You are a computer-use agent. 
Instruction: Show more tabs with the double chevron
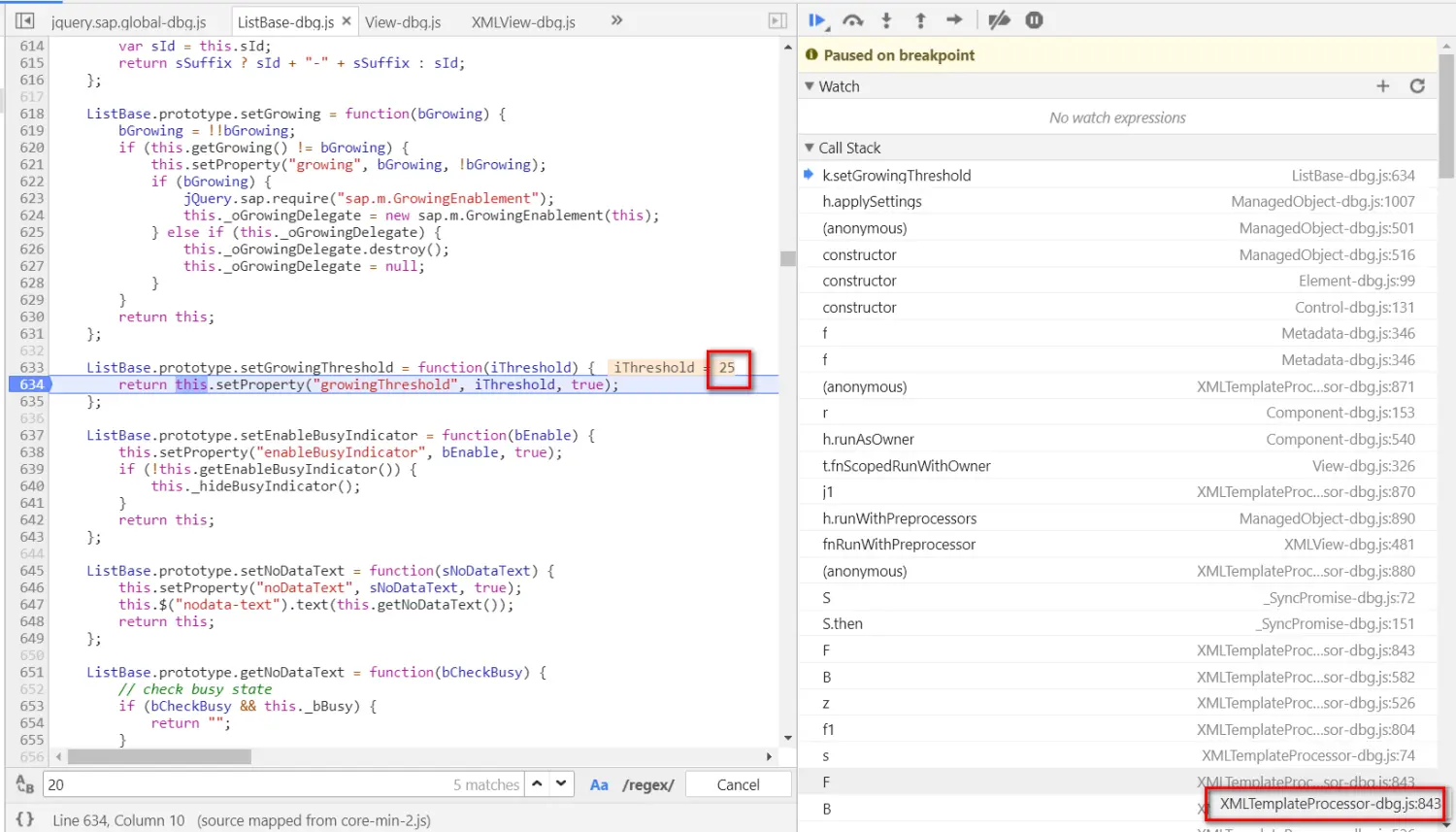pos(616,20)
